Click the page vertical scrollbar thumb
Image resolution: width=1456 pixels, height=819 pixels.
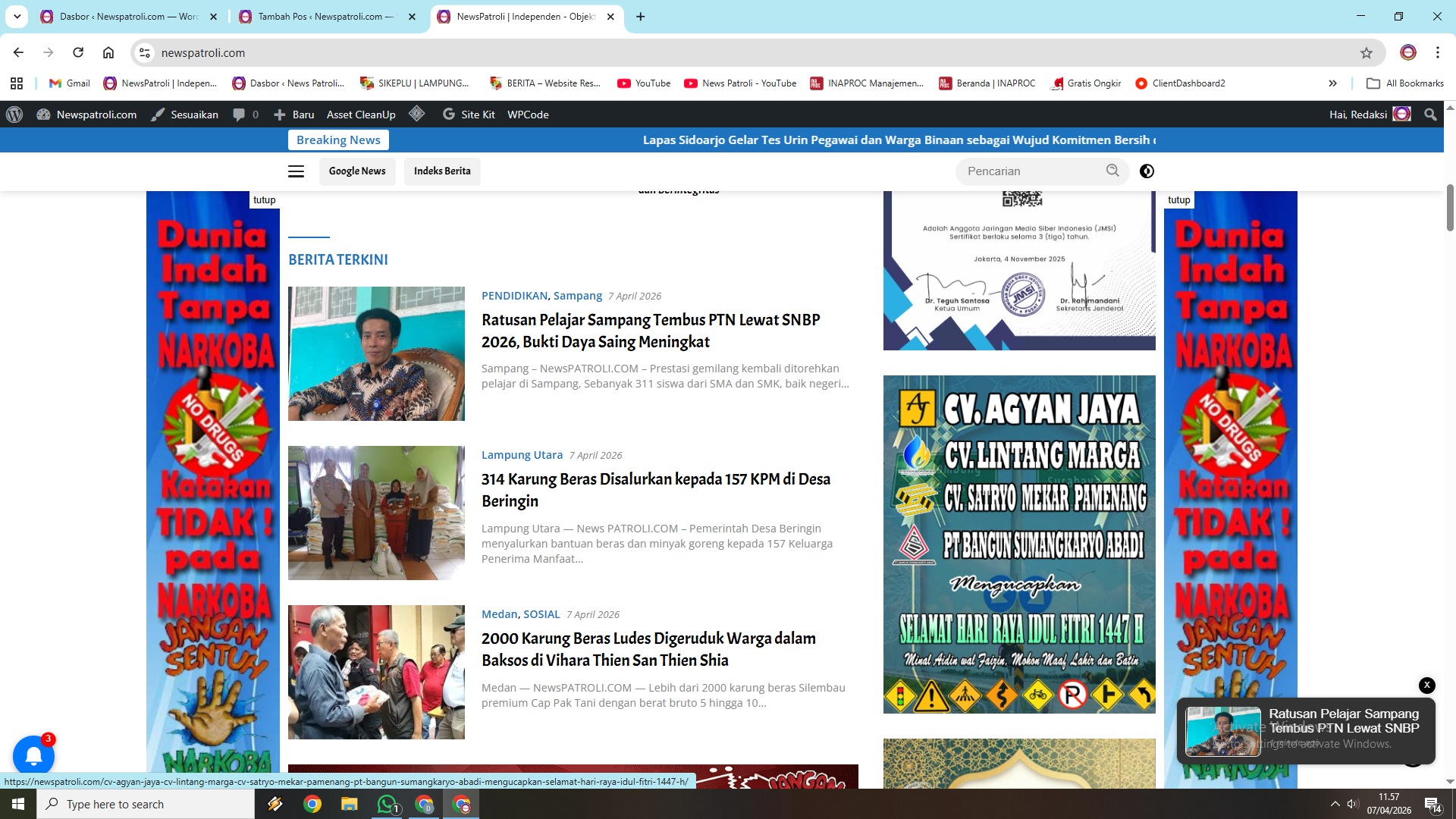1449,207
